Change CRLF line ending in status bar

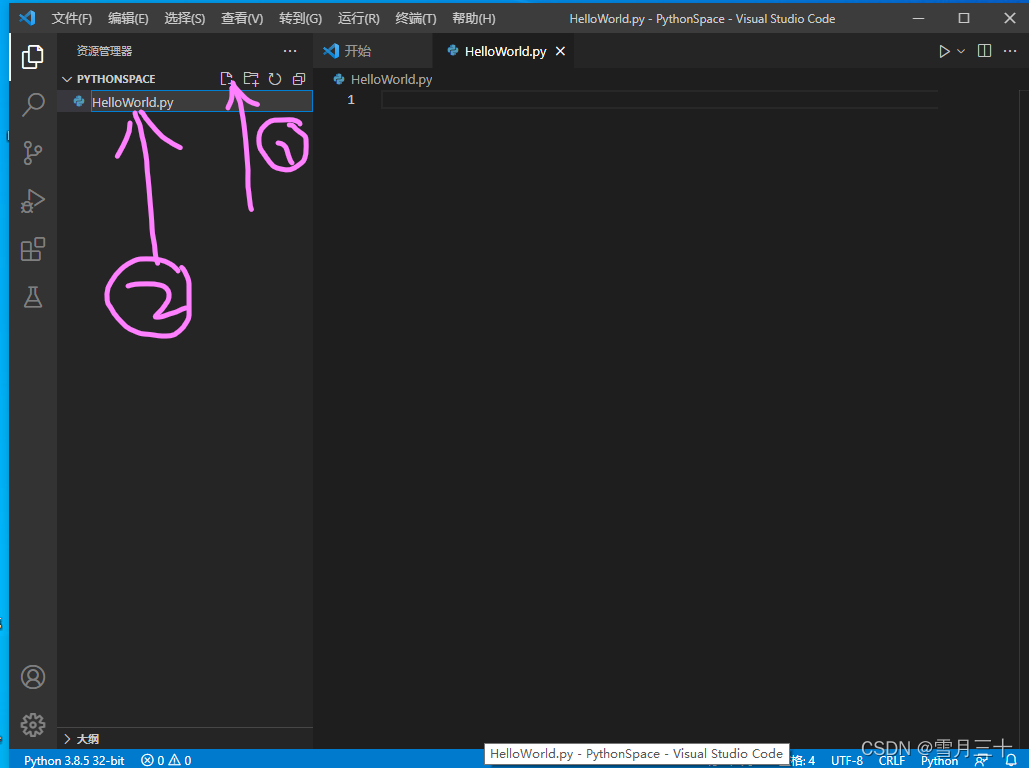click(891, 760)
